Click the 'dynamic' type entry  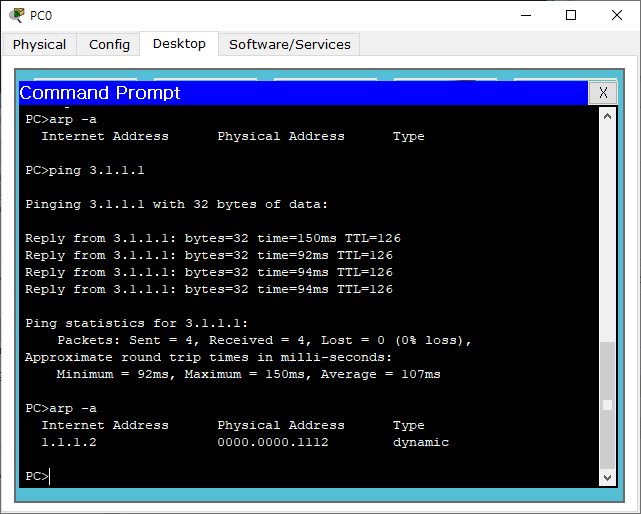coord(421,442)
